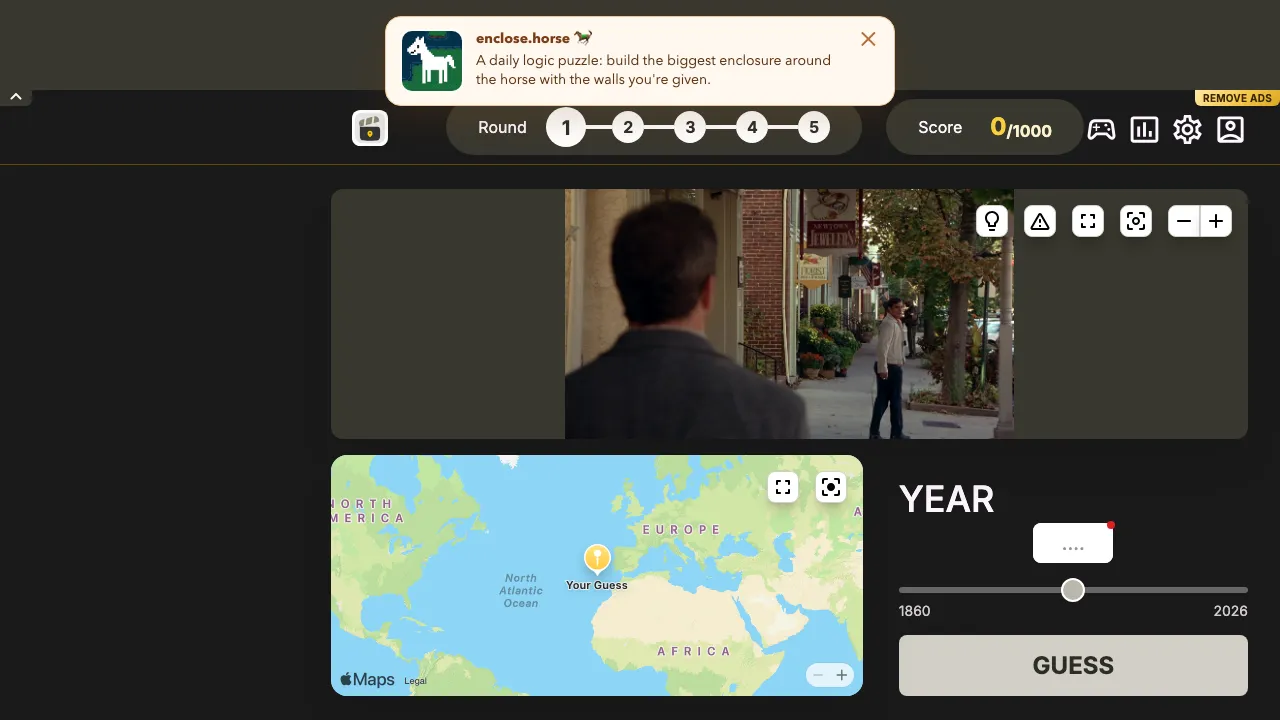Select round 3 step
The width and height of the screenshot is (1280, 720).
pyautogui.click(x=690, y=127)
